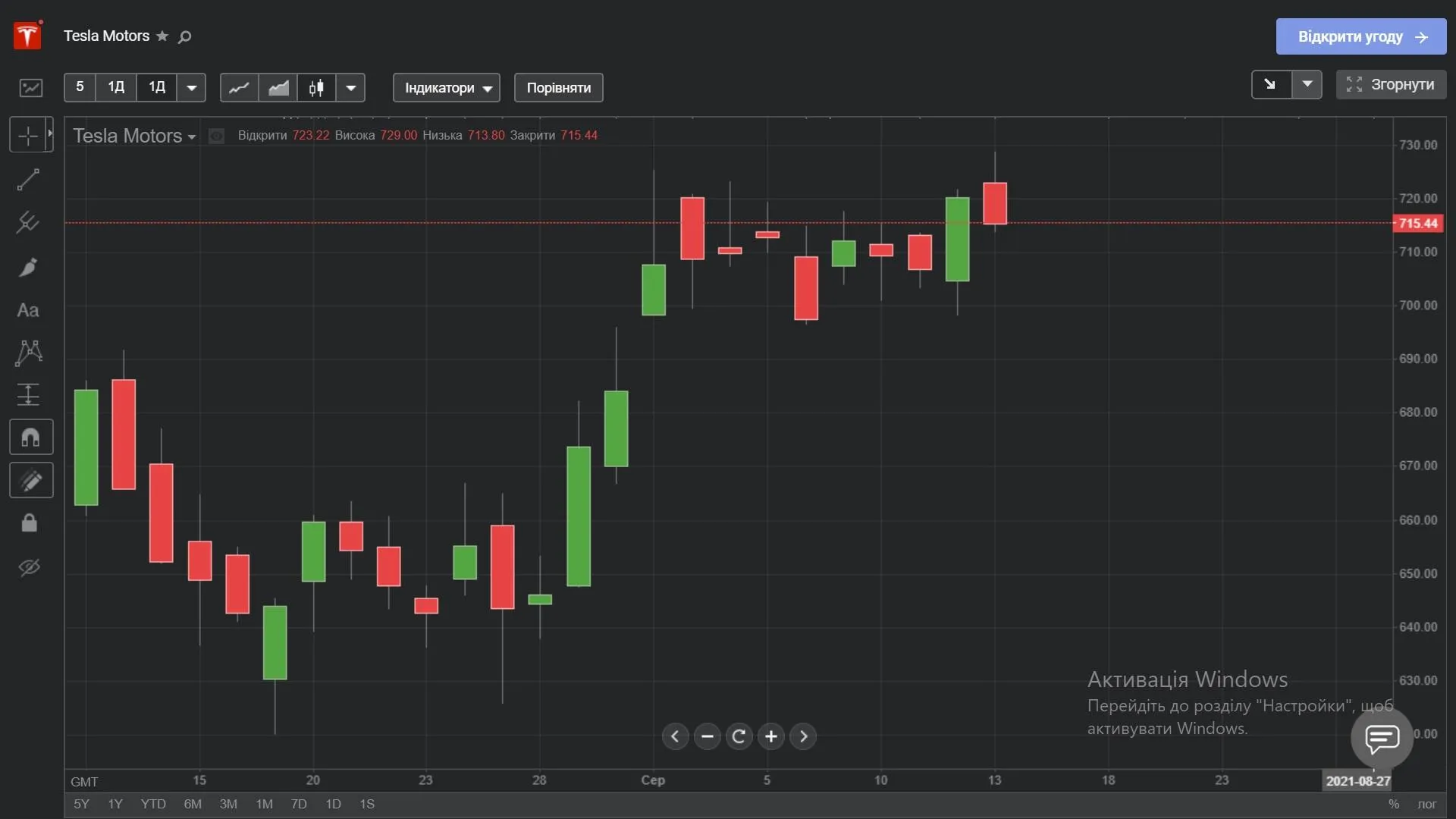This screenshot has width=1456, height=819.
Task: Select the trend line drawing tool
Action: [28, 180]
